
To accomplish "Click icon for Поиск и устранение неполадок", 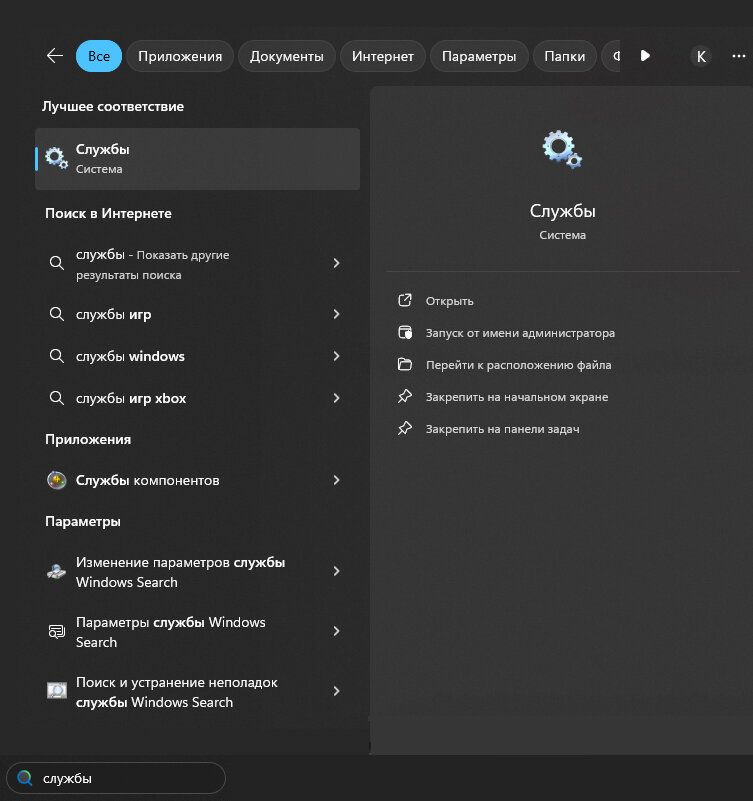I will 57,691.
